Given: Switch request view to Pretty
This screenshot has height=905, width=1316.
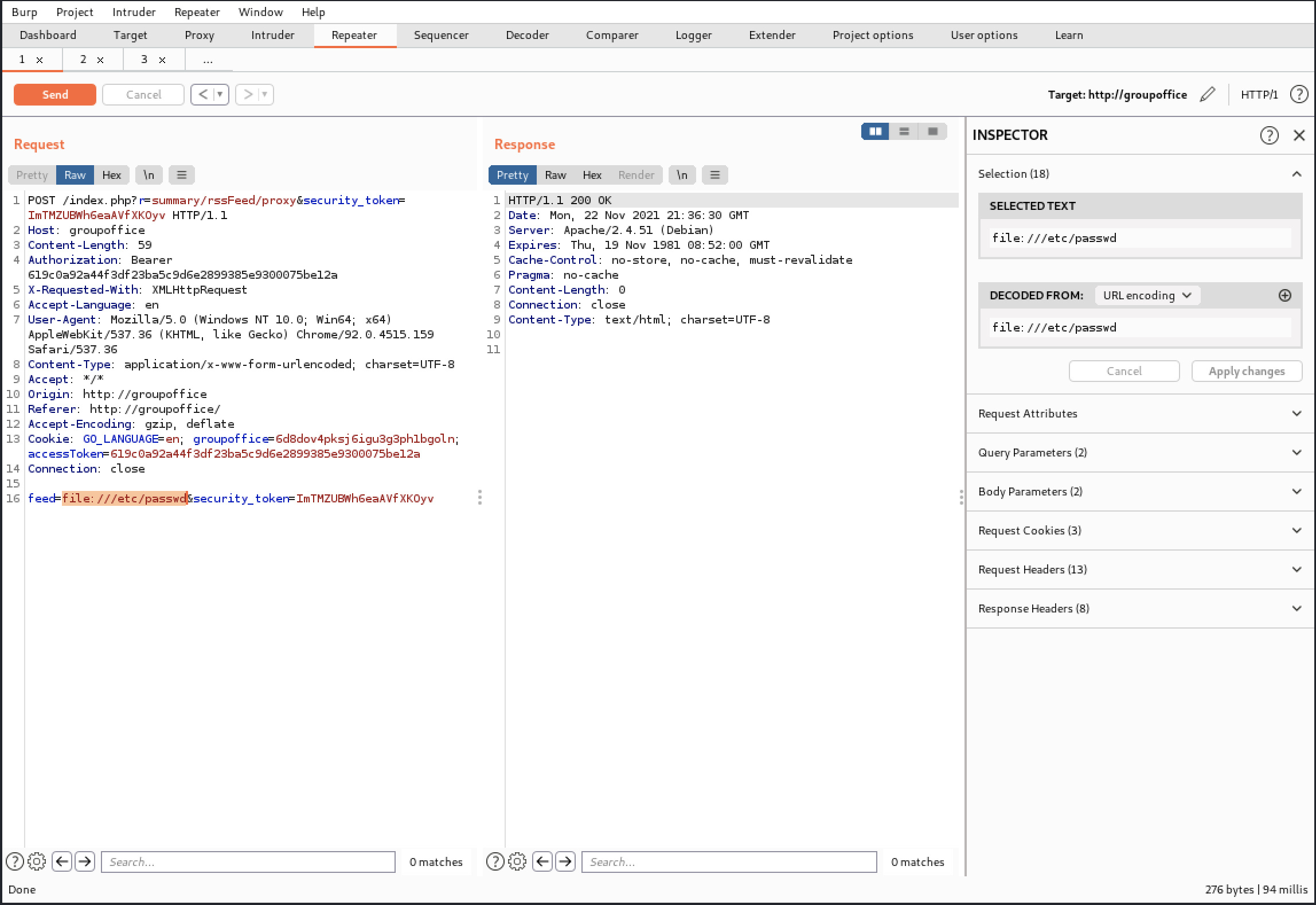Looking at the screenshot, I should [32, 175].
